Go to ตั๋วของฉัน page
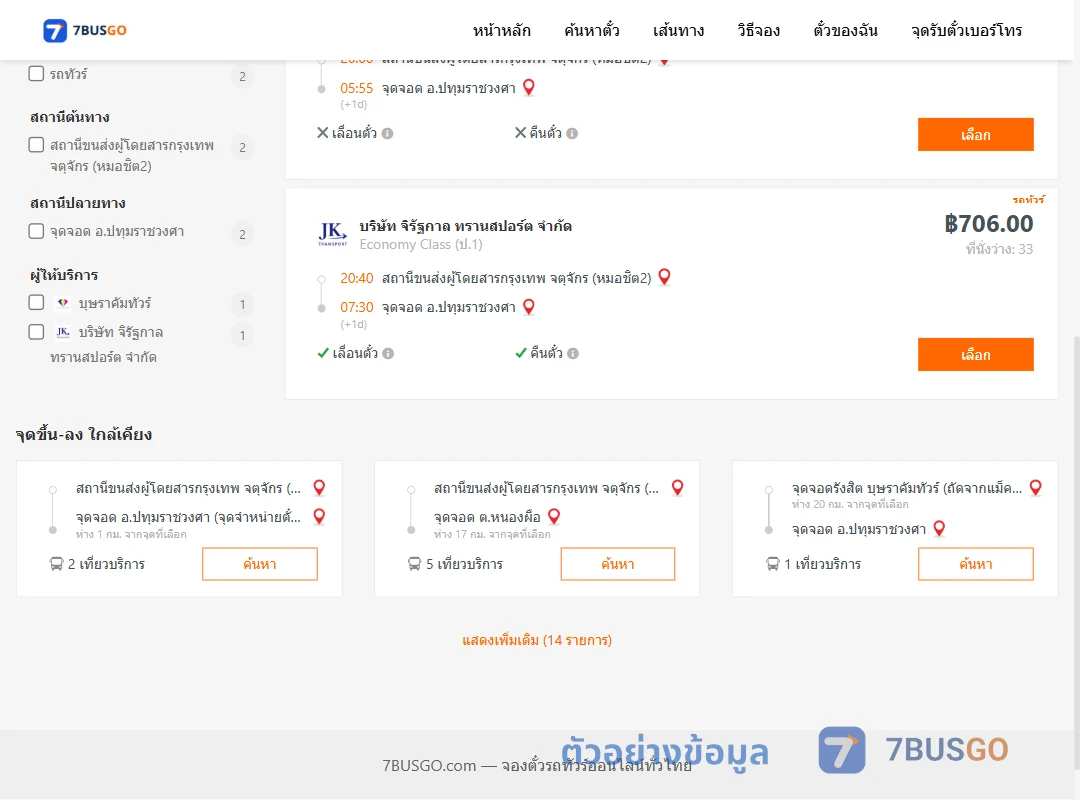Screen dimensions: 1080x800 (x=845, y=30)
